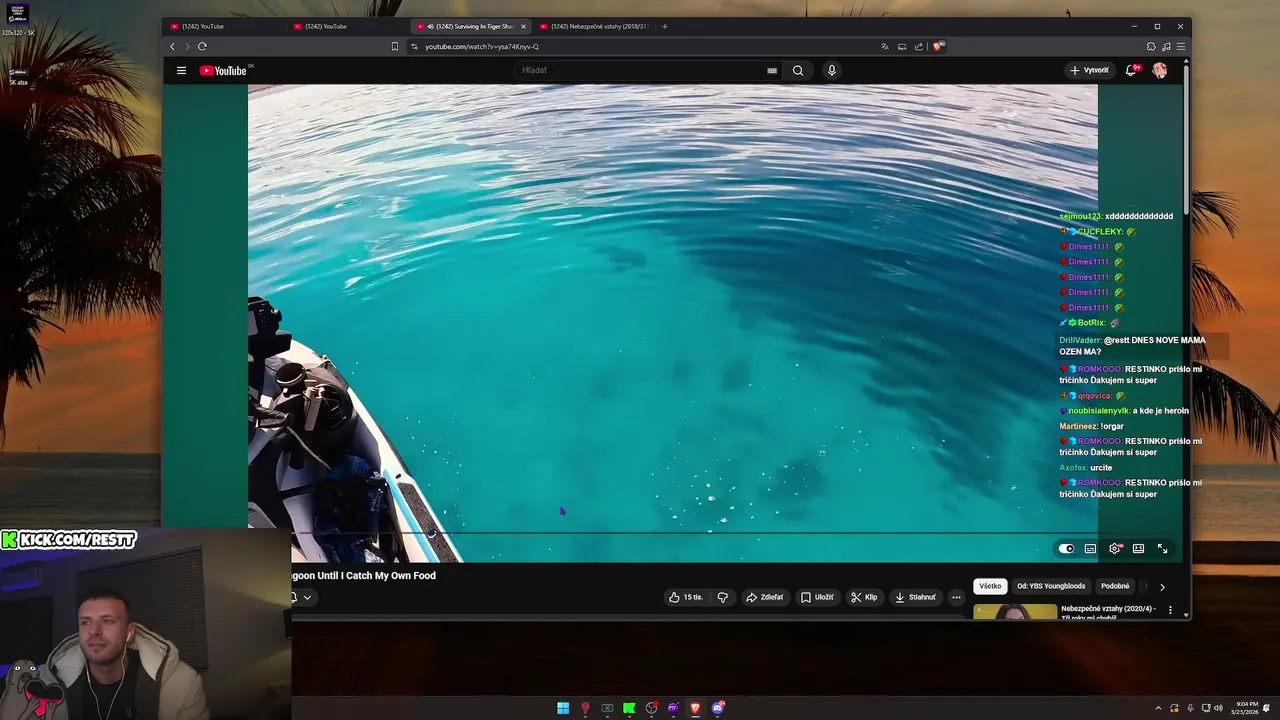1280x720 pixels.
Task: Show hidden system tray icons
Action: coord(1159,708)
